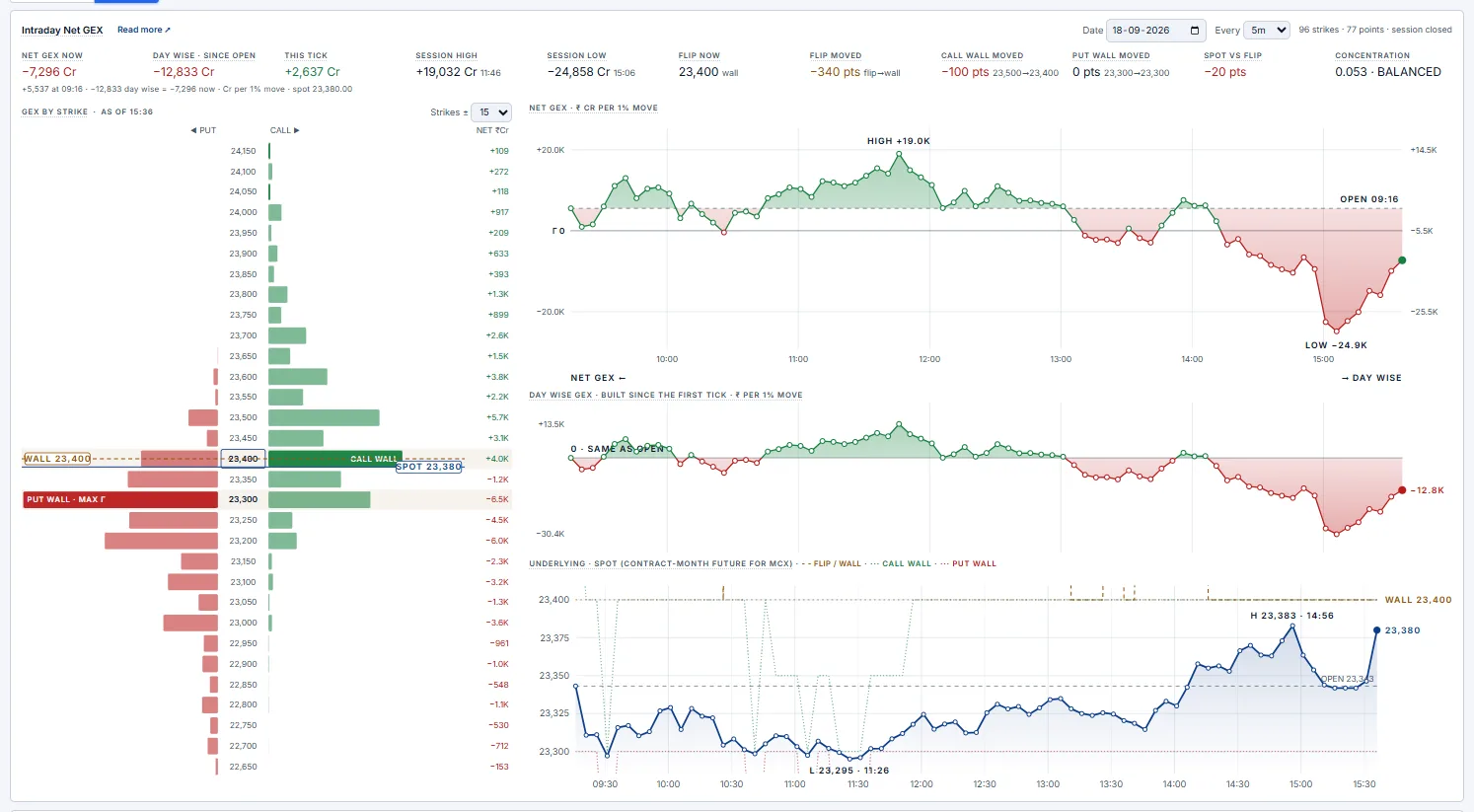Click the SESSION LOW value −24,858 Cr
This screenshot has height=812, width=1474.
pyautogui.click(x=579, y=72)
